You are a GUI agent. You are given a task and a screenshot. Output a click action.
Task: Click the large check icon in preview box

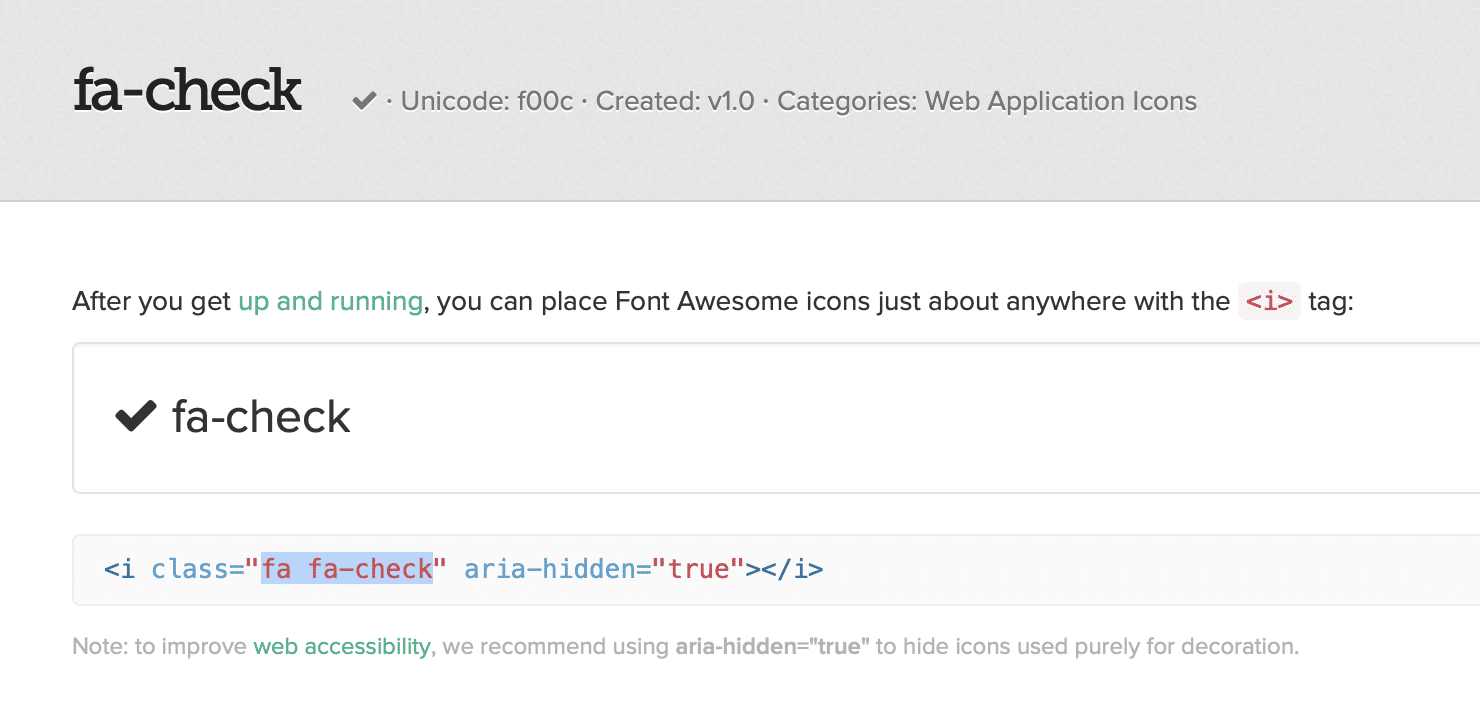click(136, 416)
